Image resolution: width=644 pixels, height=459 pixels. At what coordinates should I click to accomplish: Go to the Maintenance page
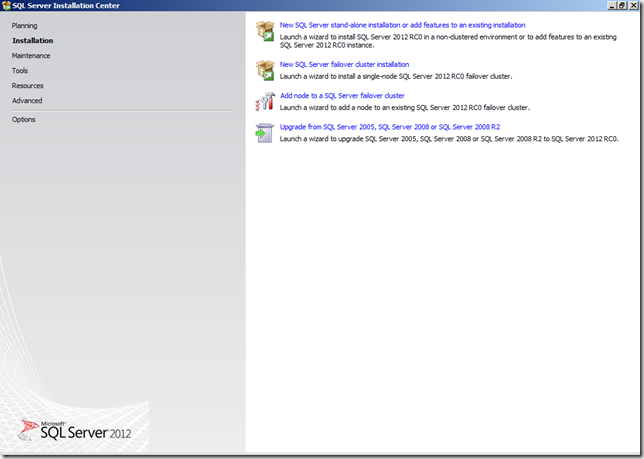point(31,55)
